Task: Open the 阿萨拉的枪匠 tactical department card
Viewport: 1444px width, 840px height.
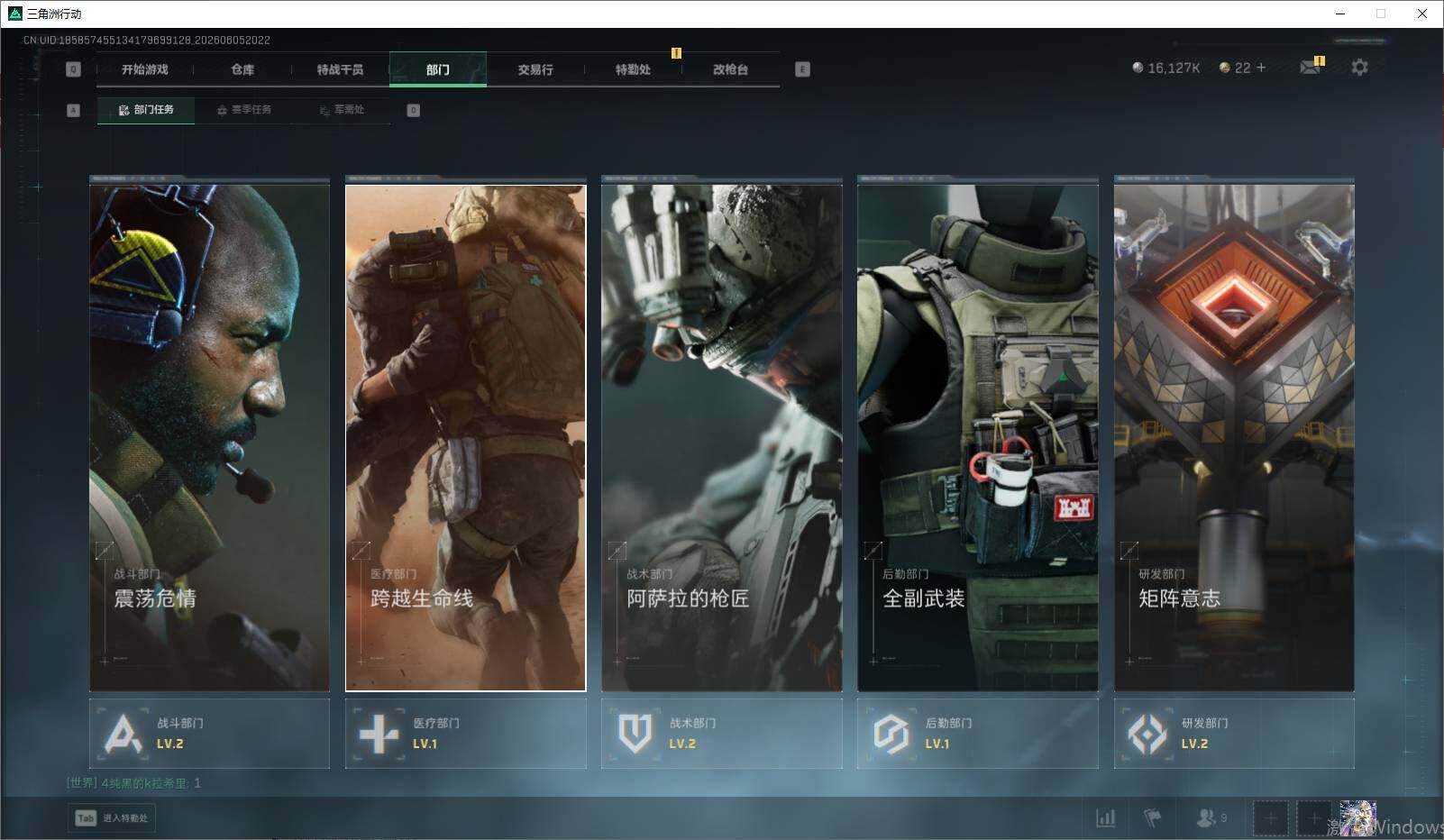Action: (721, 437)
